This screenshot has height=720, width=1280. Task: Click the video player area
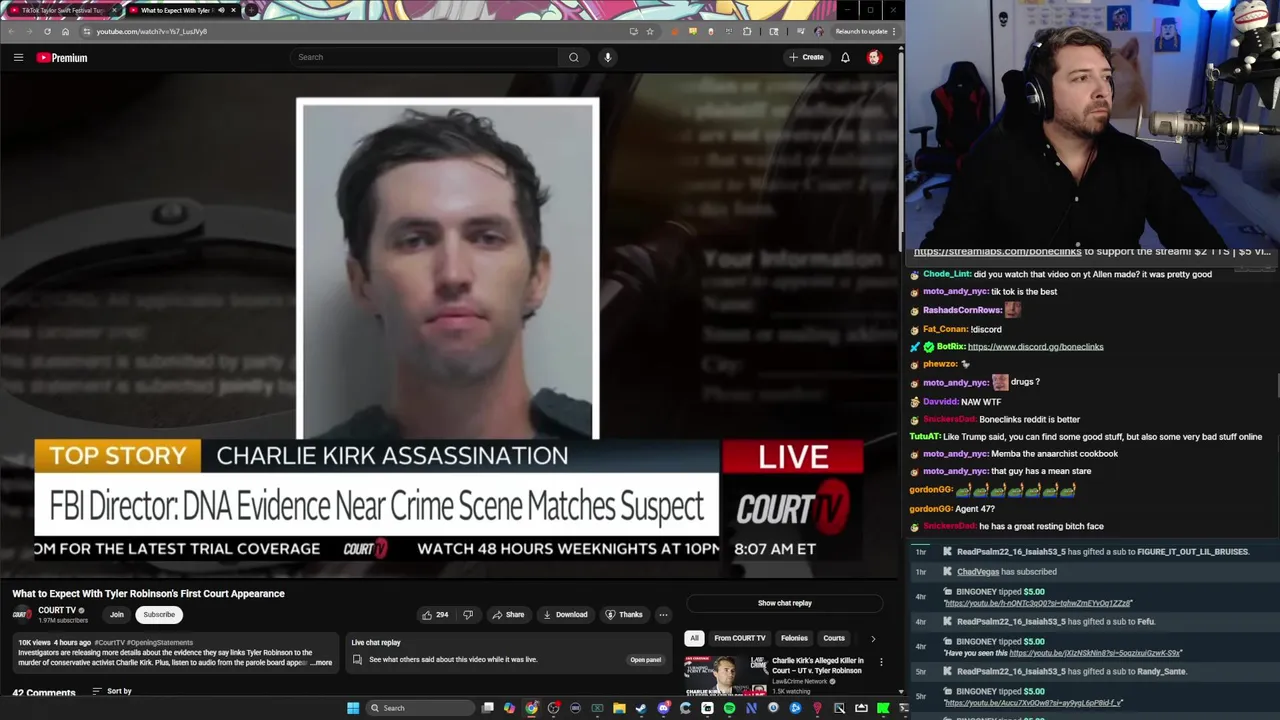point(449,325)
